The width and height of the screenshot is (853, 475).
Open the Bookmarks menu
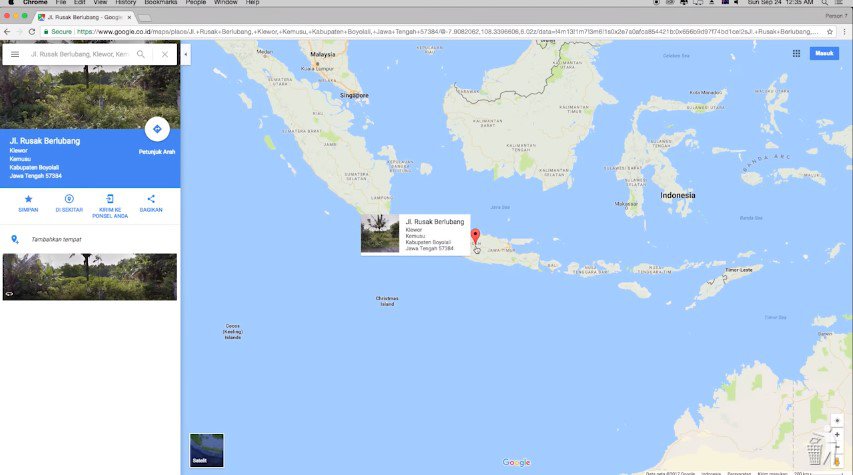tap(160, 3)
